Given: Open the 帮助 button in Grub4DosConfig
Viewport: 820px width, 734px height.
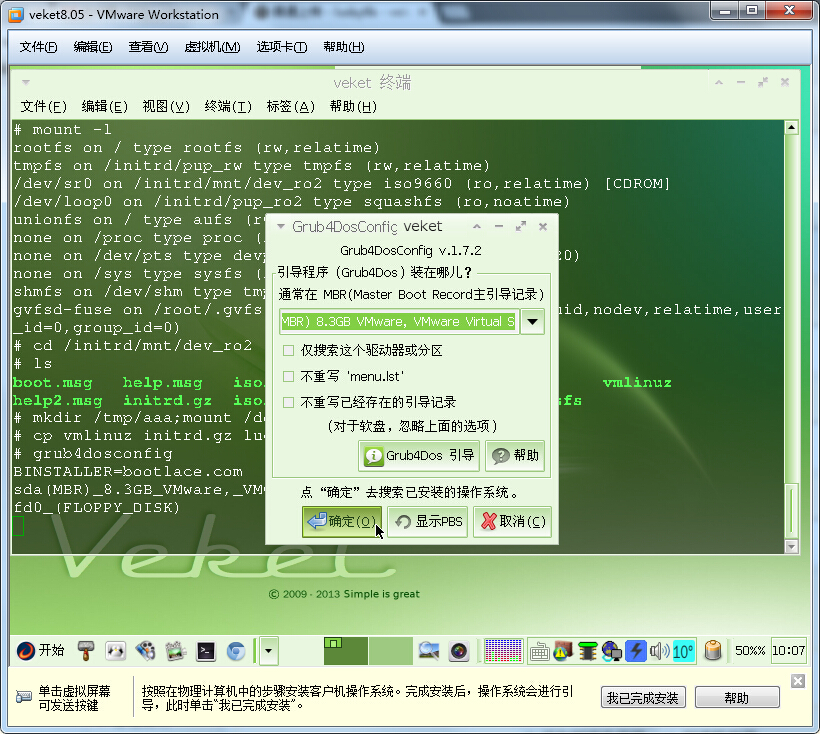Looking at the screenshot, I should tap(515, 455).
